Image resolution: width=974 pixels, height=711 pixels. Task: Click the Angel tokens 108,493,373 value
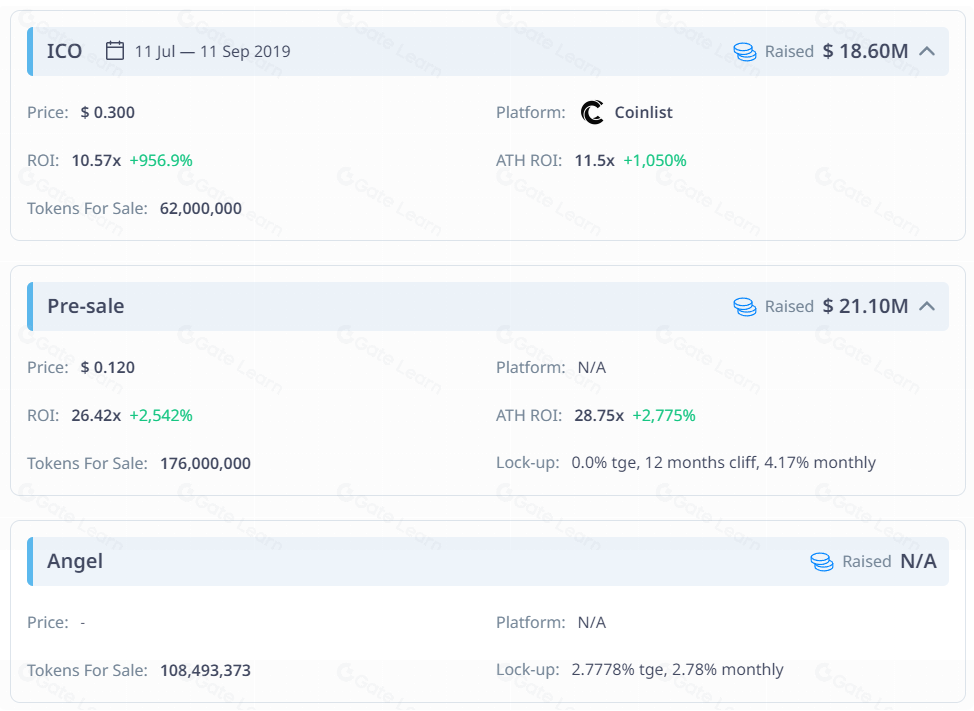click(x=205, y=670)
